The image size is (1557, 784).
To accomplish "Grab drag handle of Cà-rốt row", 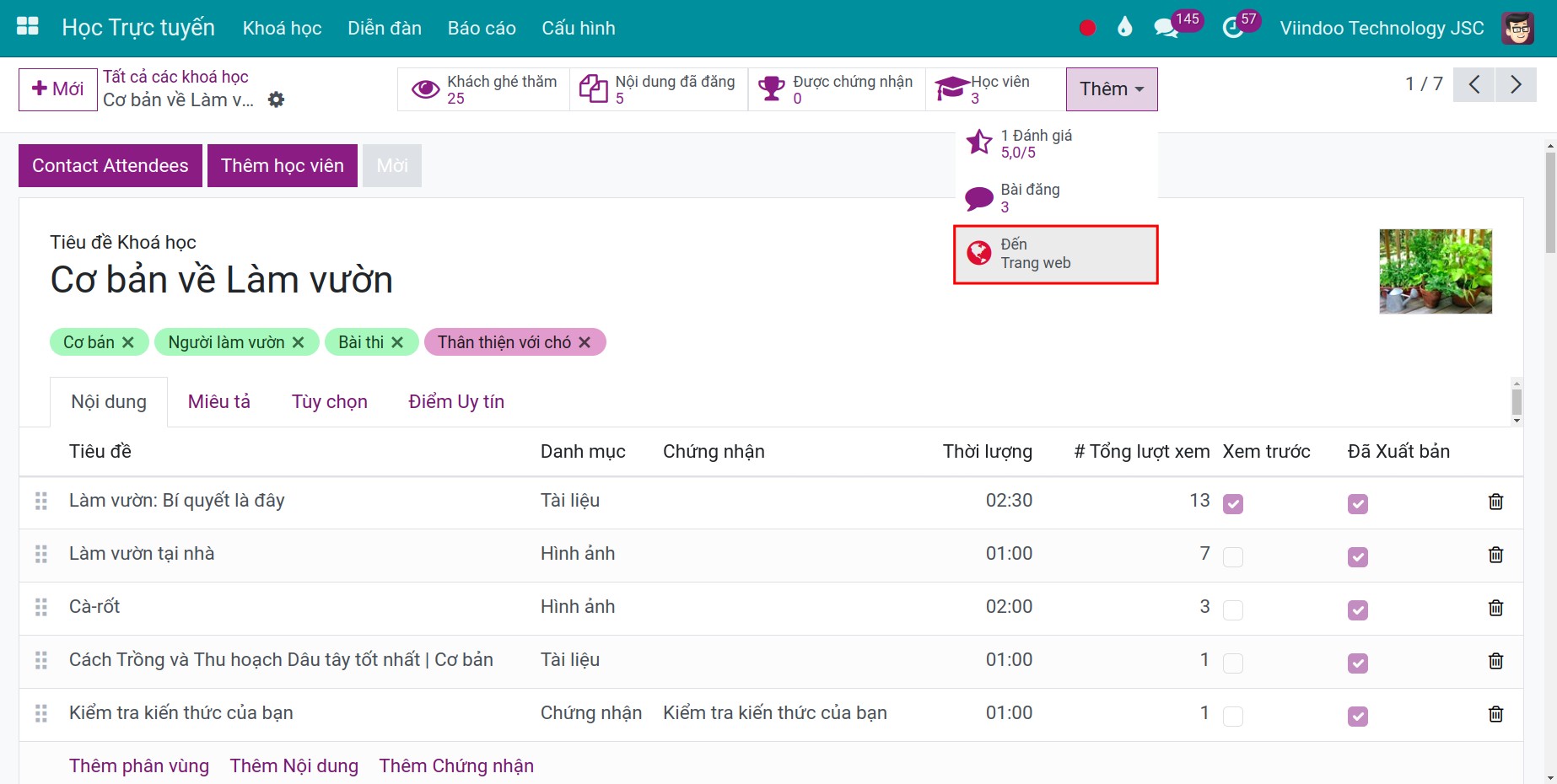I will click(41, 607).
